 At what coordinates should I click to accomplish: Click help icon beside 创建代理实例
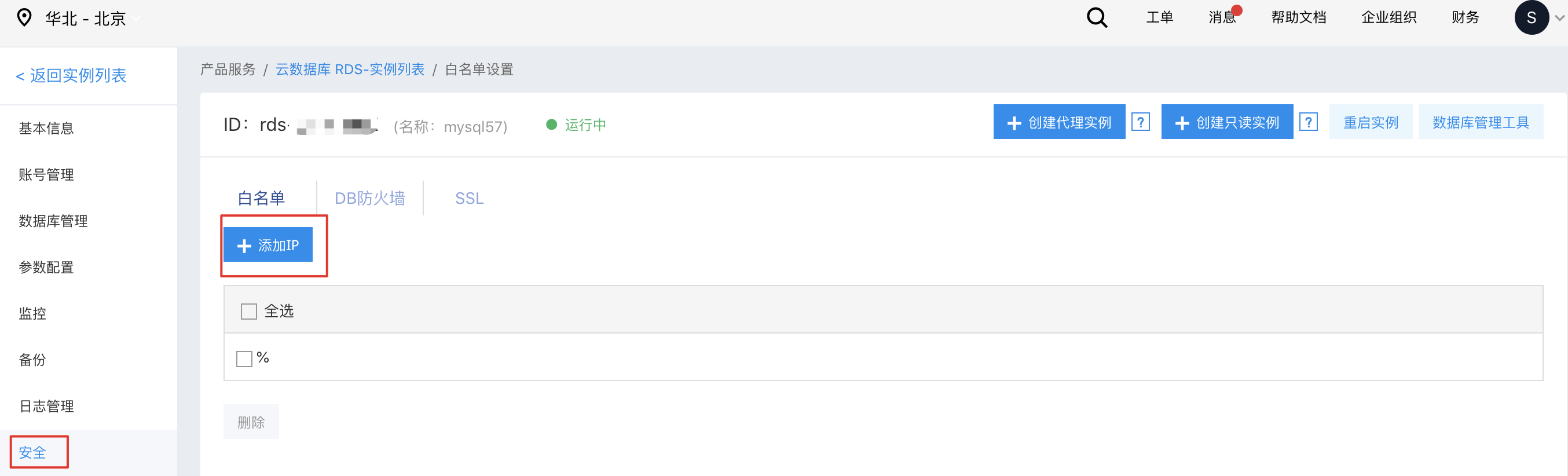tap(1140, 122)
